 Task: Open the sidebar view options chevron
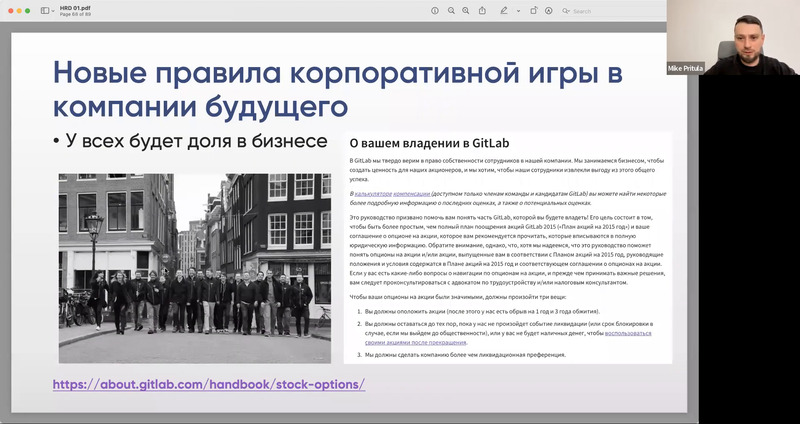coord(53,10)
